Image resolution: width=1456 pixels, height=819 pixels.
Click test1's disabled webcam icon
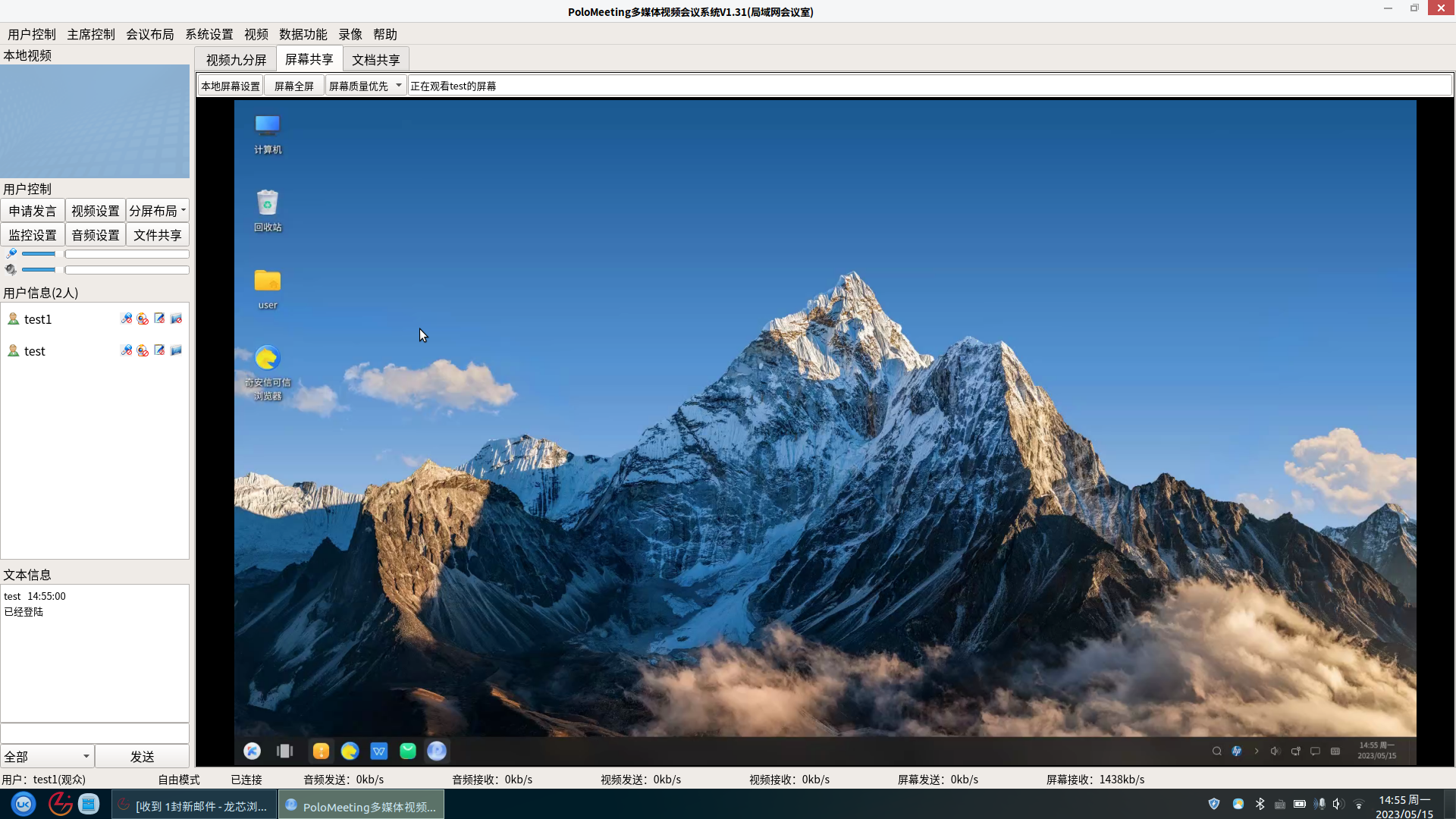[143, 318]
